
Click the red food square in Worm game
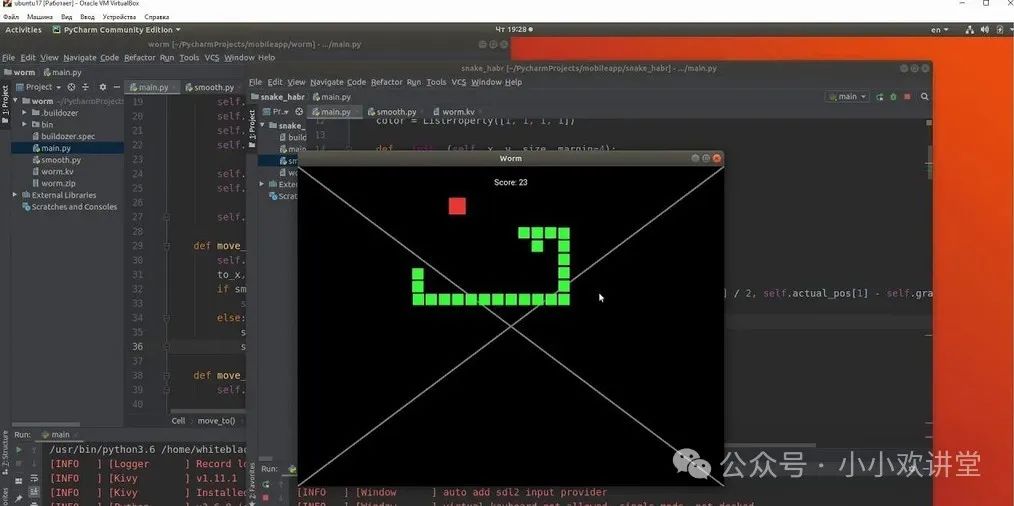click(457, 206)
